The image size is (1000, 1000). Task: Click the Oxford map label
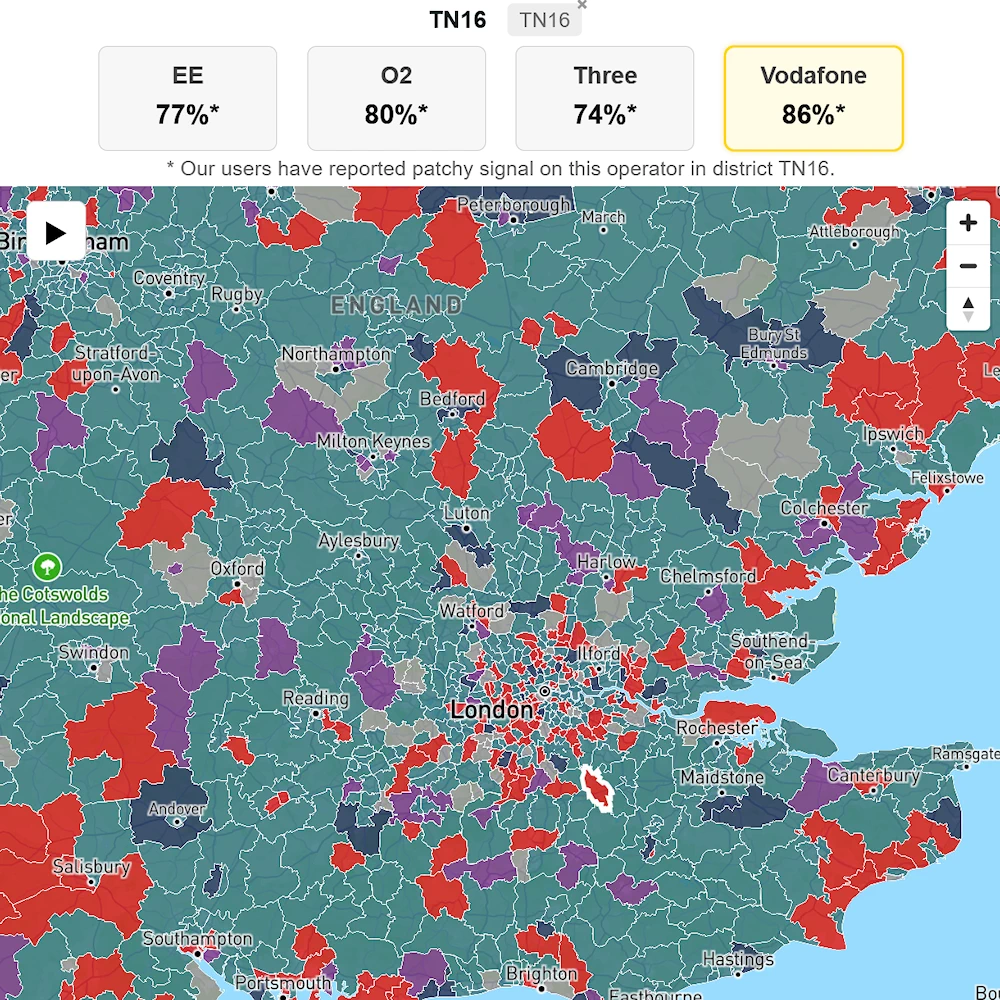237,569
